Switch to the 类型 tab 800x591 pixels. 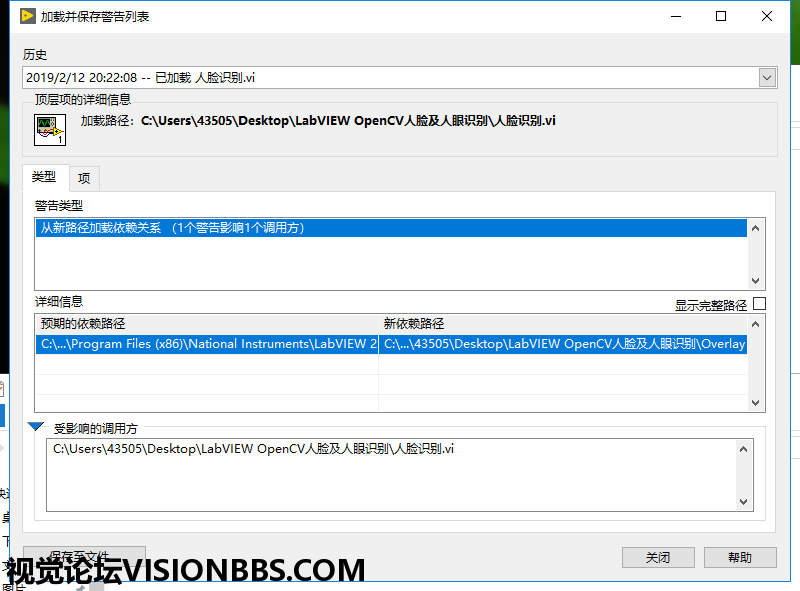44,177
